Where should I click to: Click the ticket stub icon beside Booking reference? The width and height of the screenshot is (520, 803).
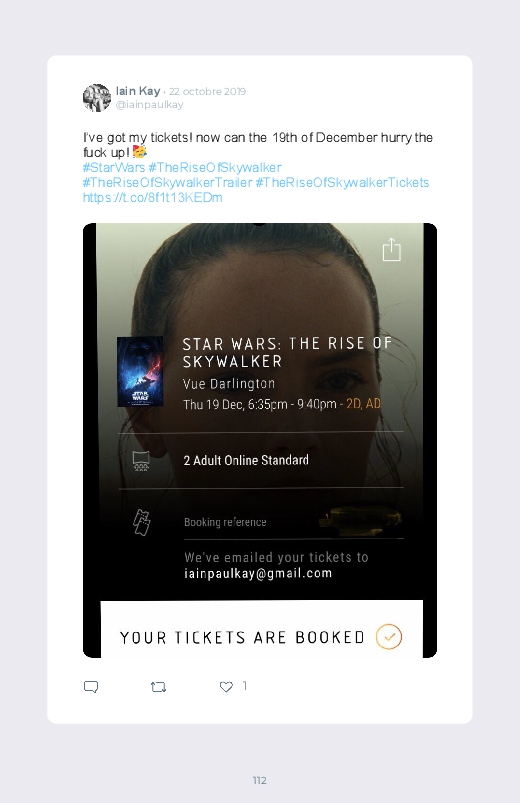[141, 522]
